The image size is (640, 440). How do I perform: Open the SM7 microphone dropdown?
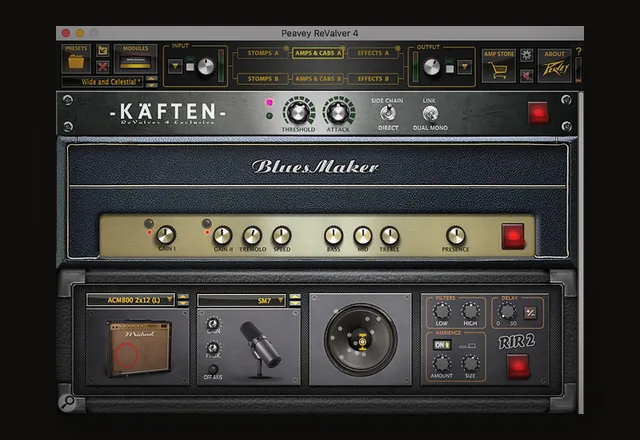point(241,301)
